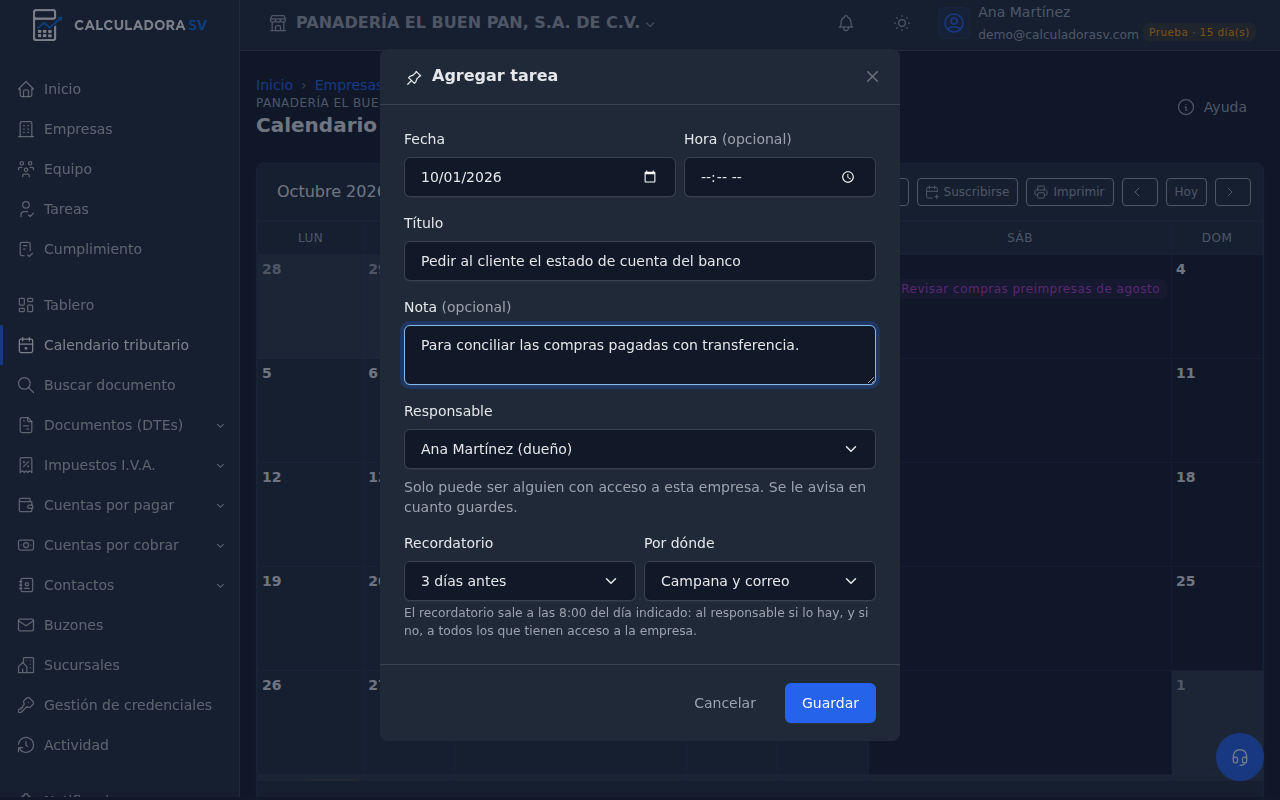Open the Responsable dropdown
Viewport: 1280px width, 800px height.
(x=640, y=449)
